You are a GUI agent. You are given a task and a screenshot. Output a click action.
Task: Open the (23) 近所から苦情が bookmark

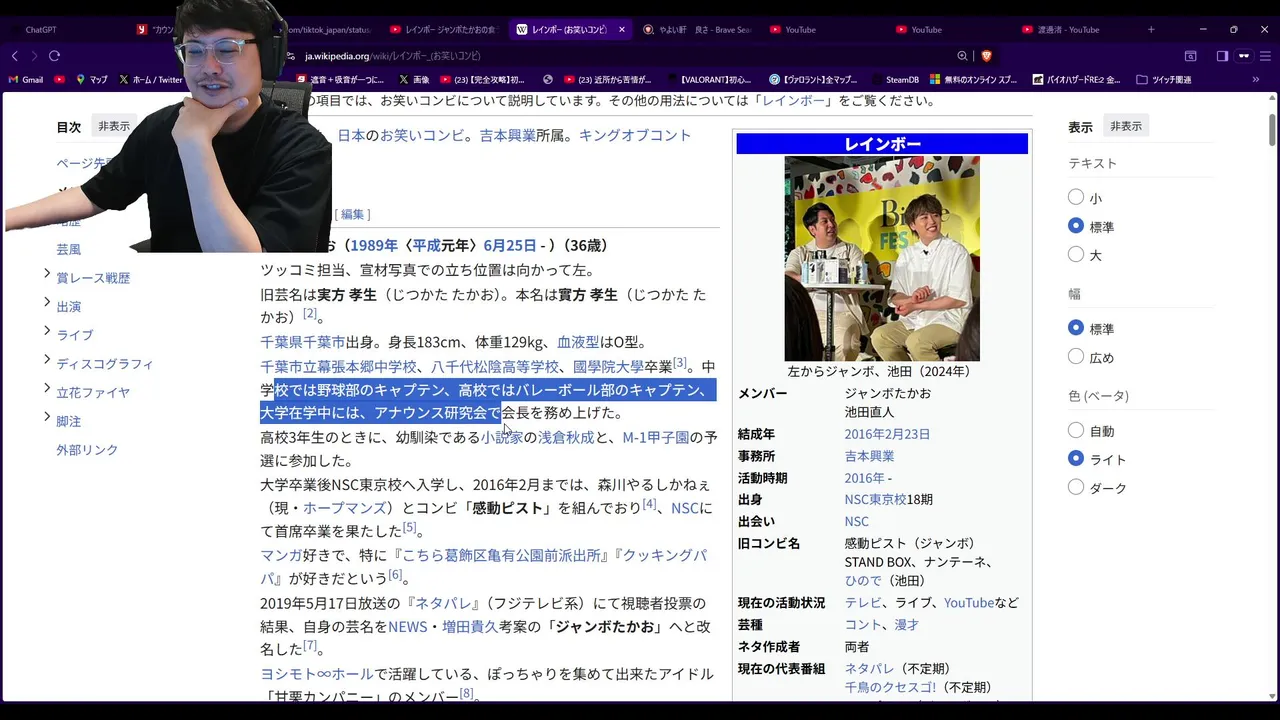coord(606,79)
